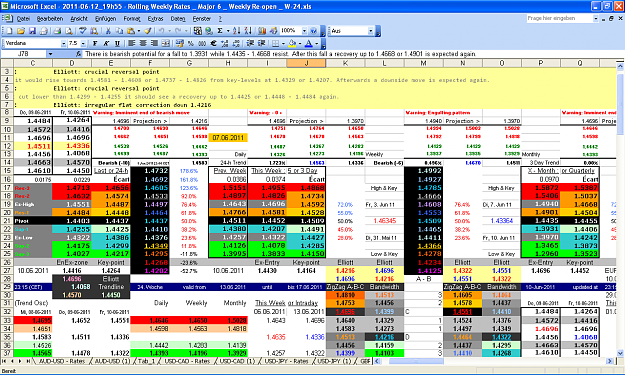Screen dimensions: 625x375
Task: Click the New workbook icon
Action: tap(9, 31)
